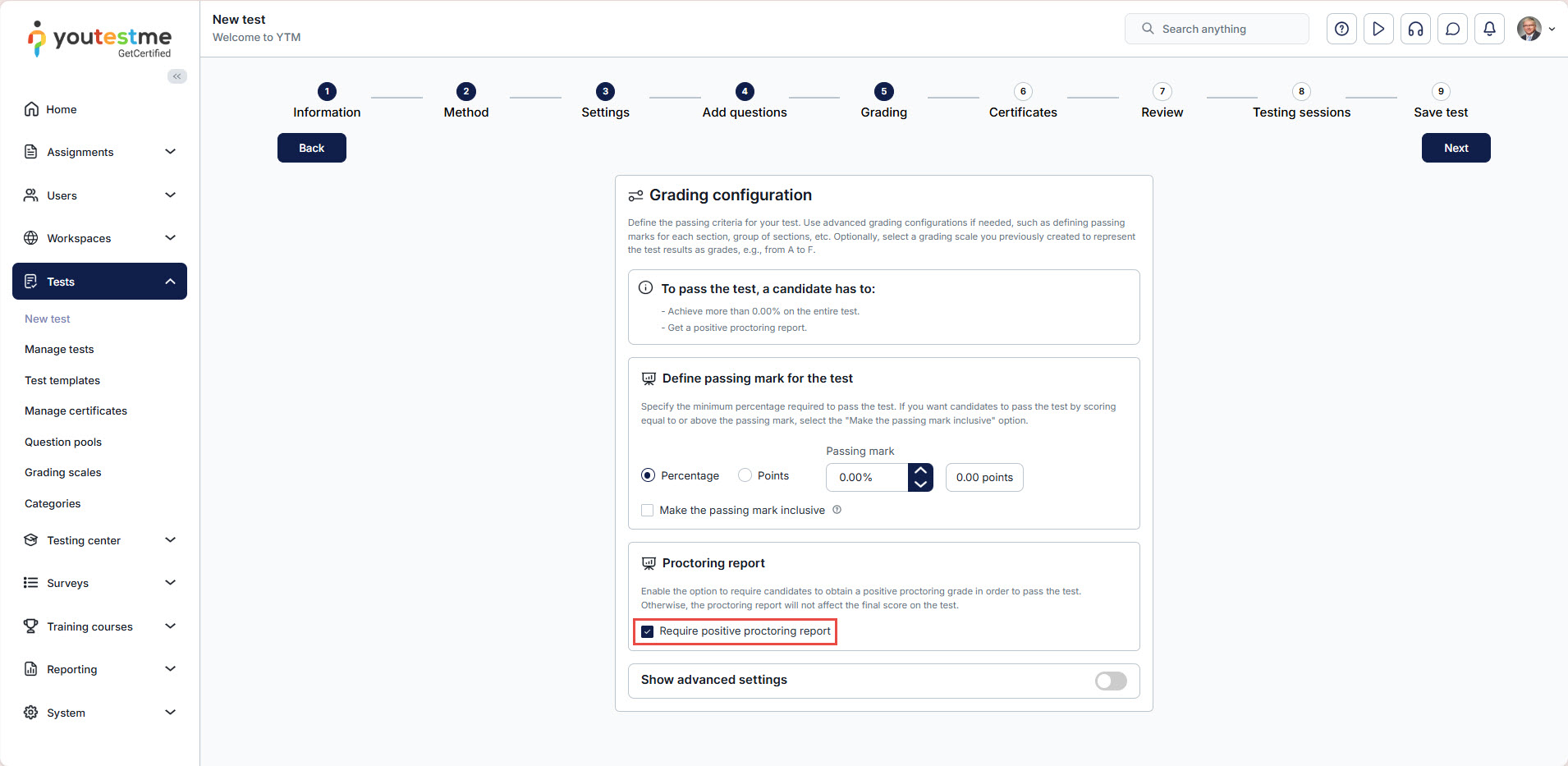Viewport: 1568px width, 766px height.
Task: Click the Next button
Action: coord(1456,148)
